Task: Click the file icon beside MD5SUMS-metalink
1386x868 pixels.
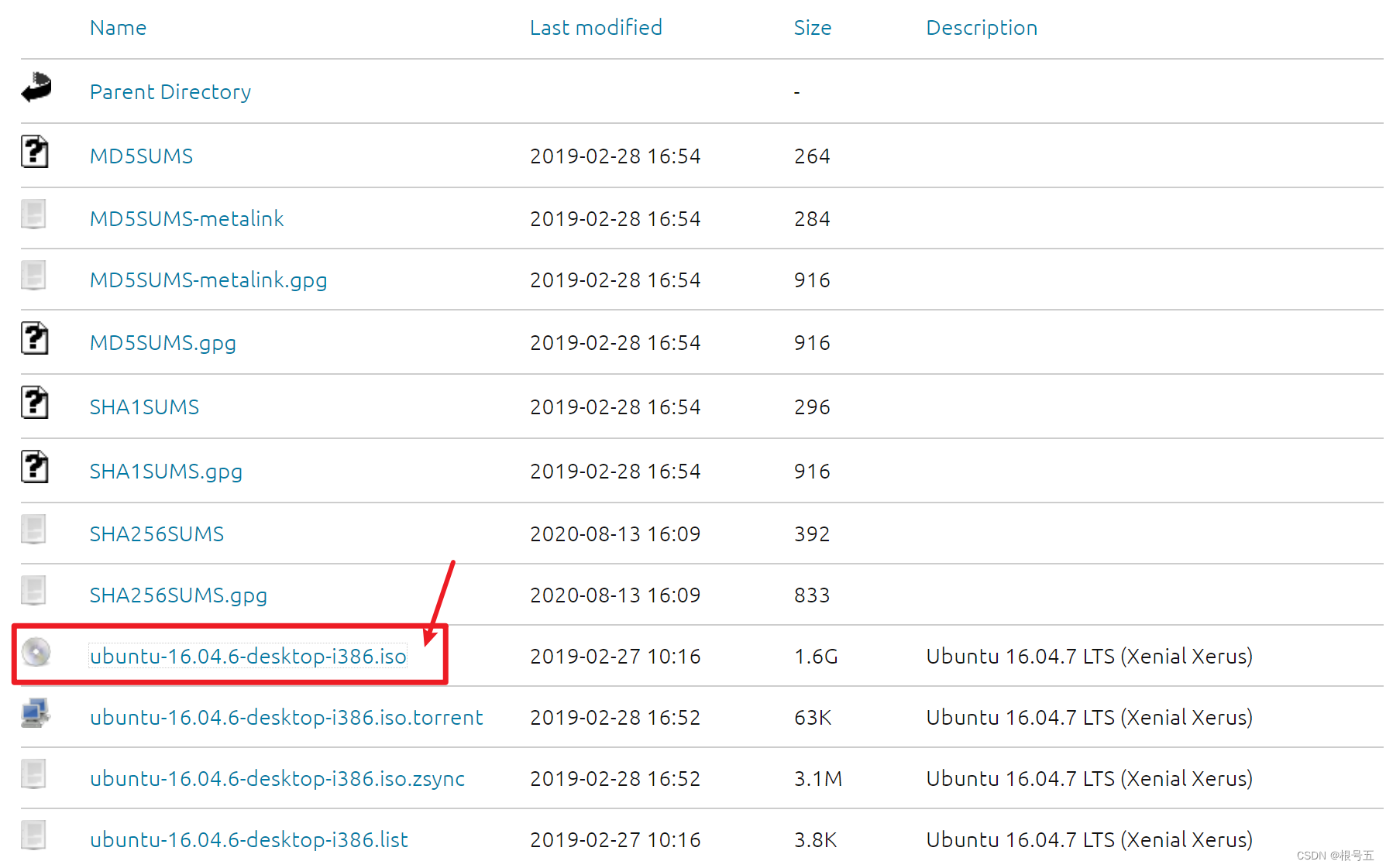Action: coord(33,214)
